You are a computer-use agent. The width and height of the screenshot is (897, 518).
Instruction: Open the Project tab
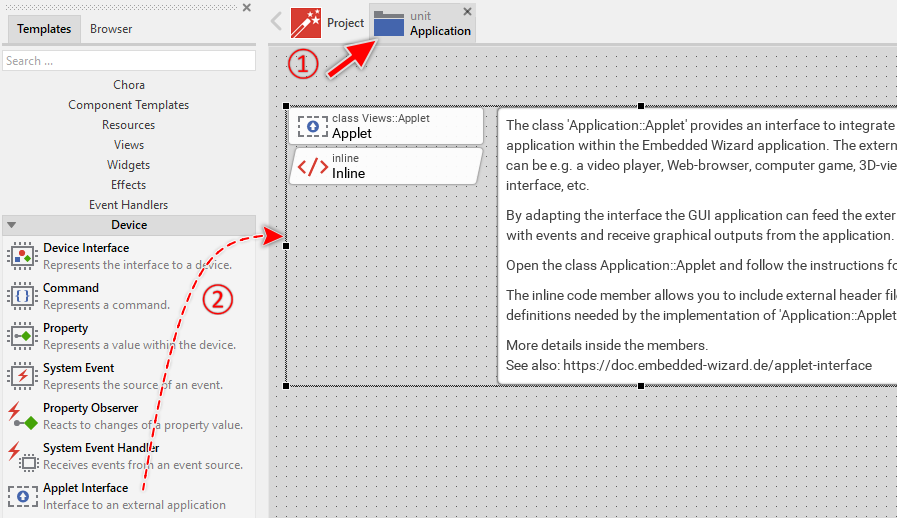coord(328,22)
